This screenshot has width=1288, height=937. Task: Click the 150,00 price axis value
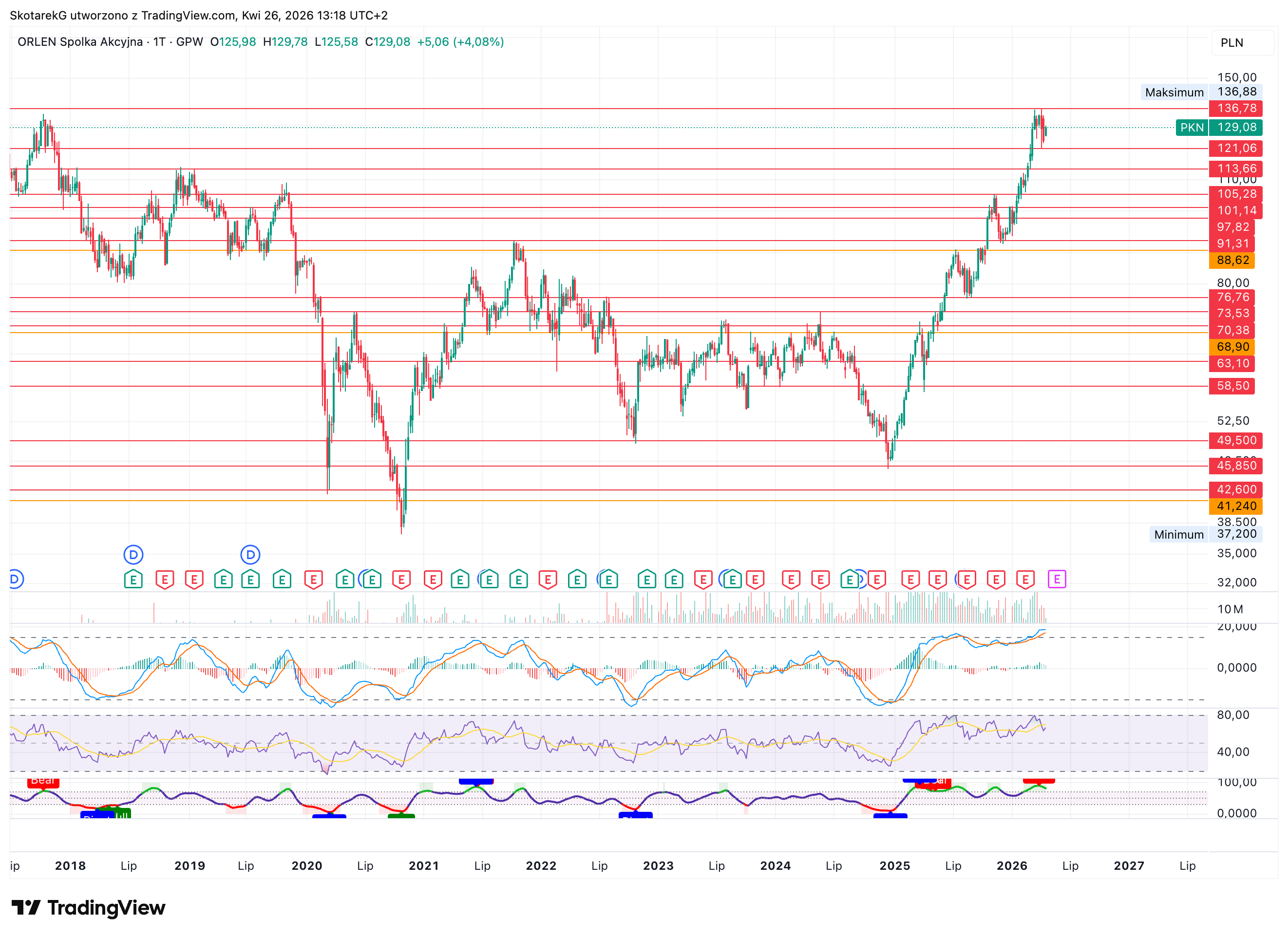point(1236,77)
